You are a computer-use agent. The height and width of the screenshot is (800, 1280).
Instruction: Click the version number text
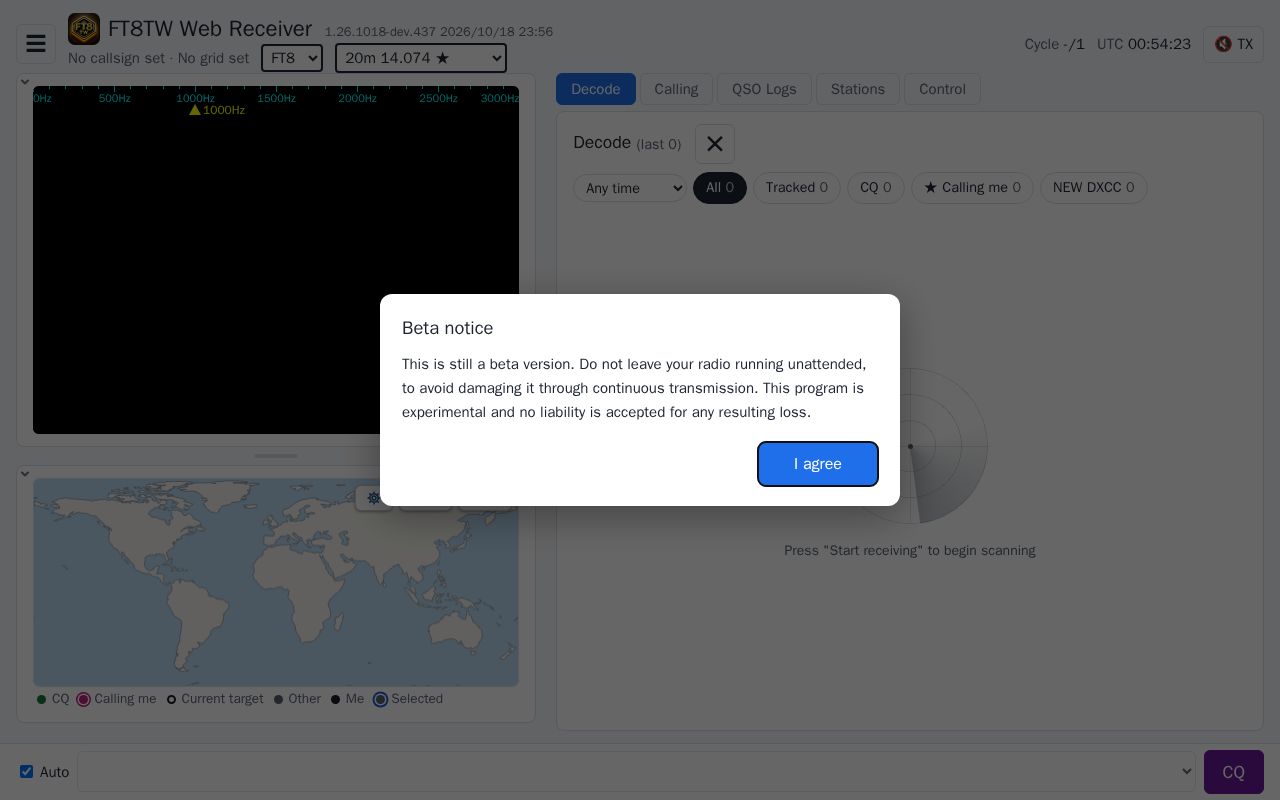pos(439,32)
